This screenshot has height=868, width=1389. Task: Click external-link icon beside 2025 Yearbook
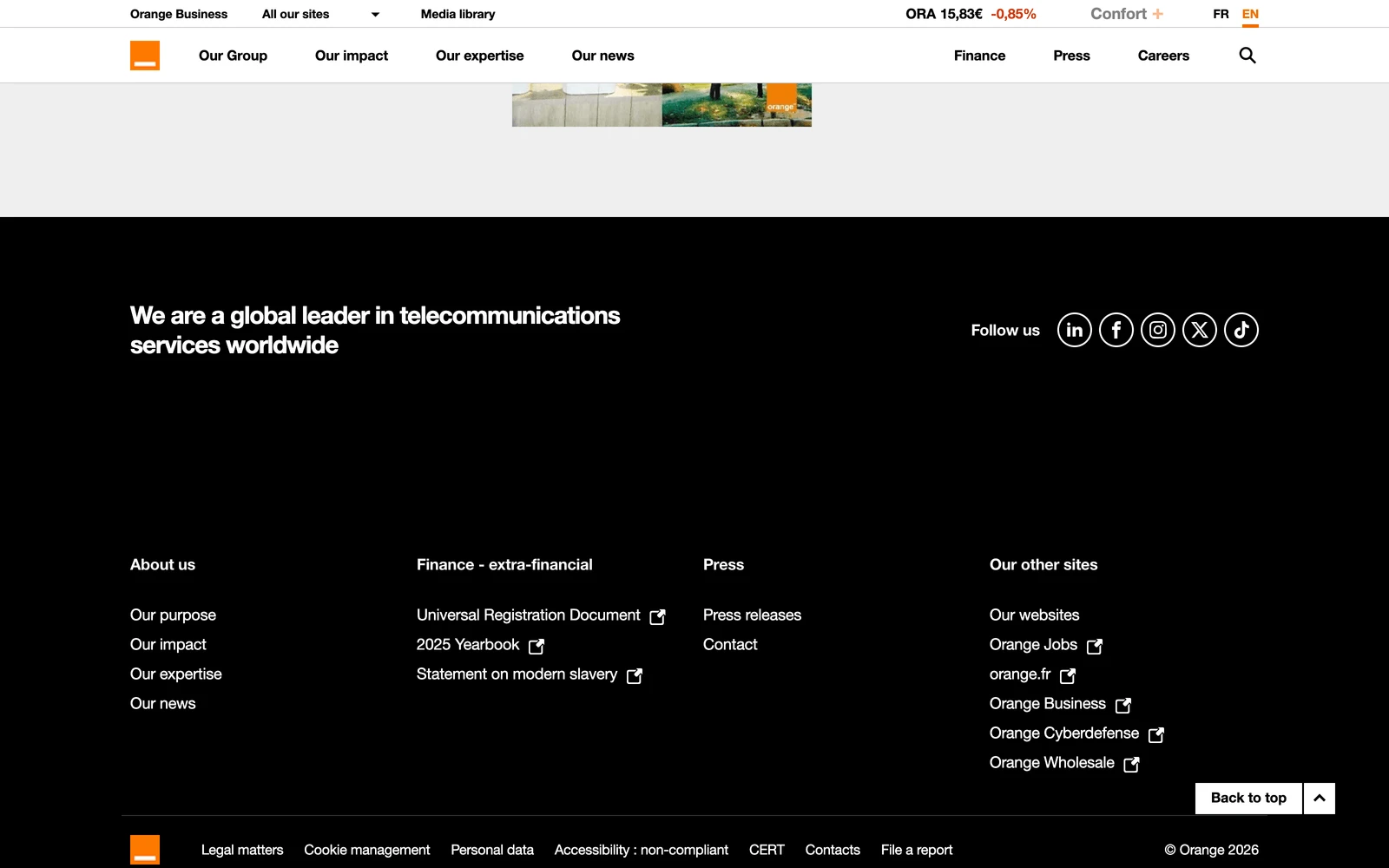pos(537,646)
